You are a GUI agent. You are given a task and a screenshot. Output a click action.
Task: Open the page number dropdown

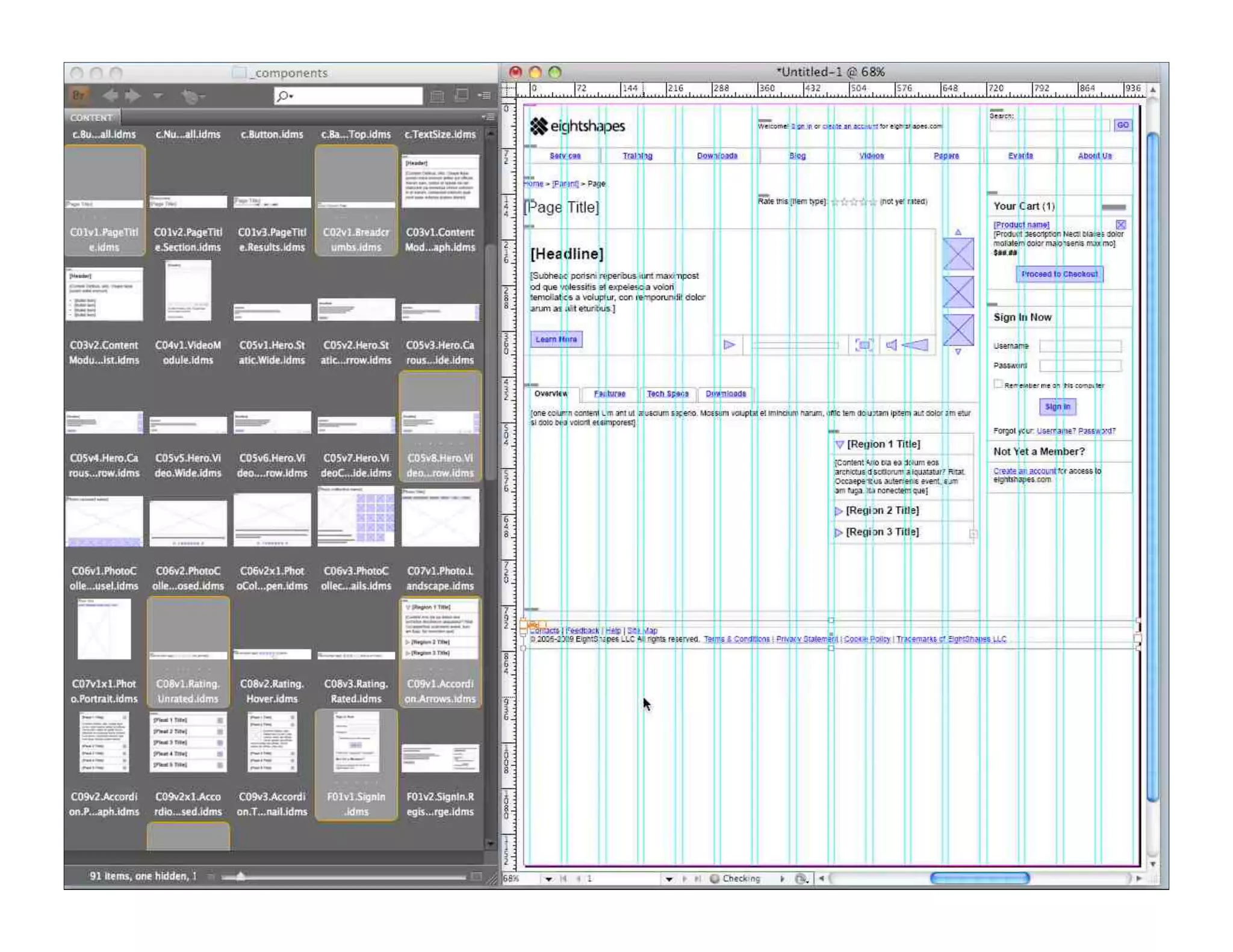[669, 879]
